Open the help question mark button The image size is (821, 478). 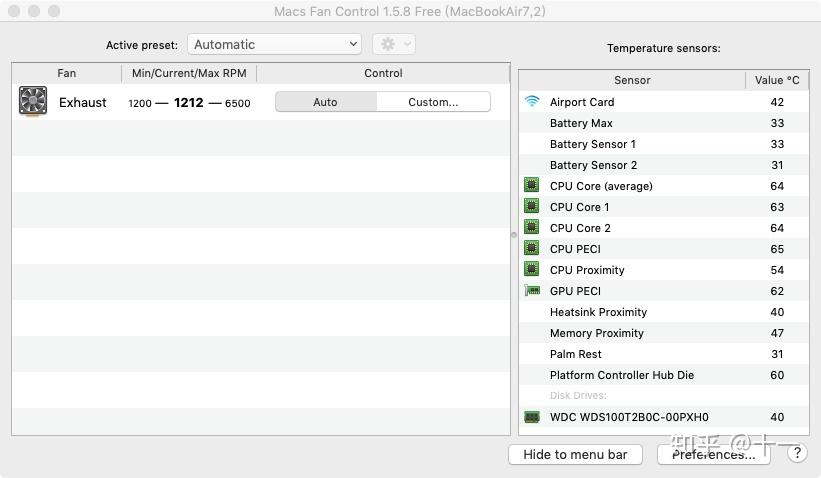point(797,453)
